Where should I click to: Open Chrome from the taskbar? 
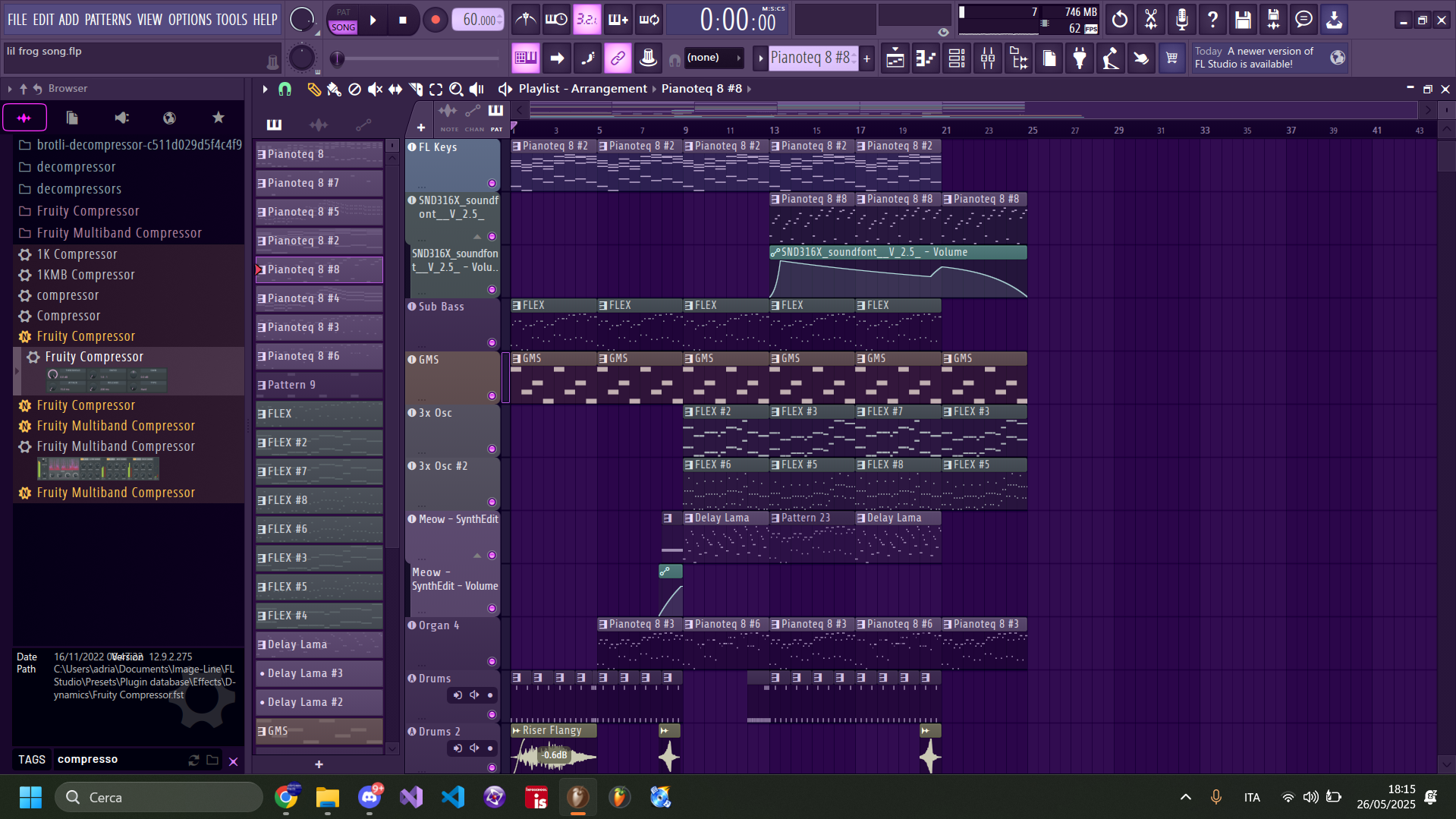286,798
